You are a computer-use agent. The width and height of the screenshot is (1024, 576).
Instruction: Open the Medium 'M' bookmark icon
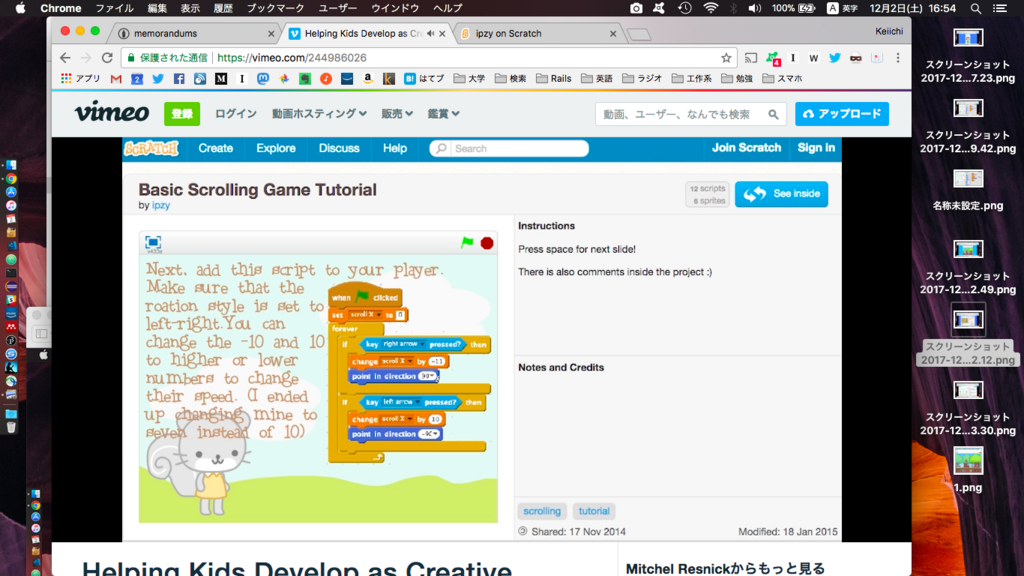tap(221, 78)
